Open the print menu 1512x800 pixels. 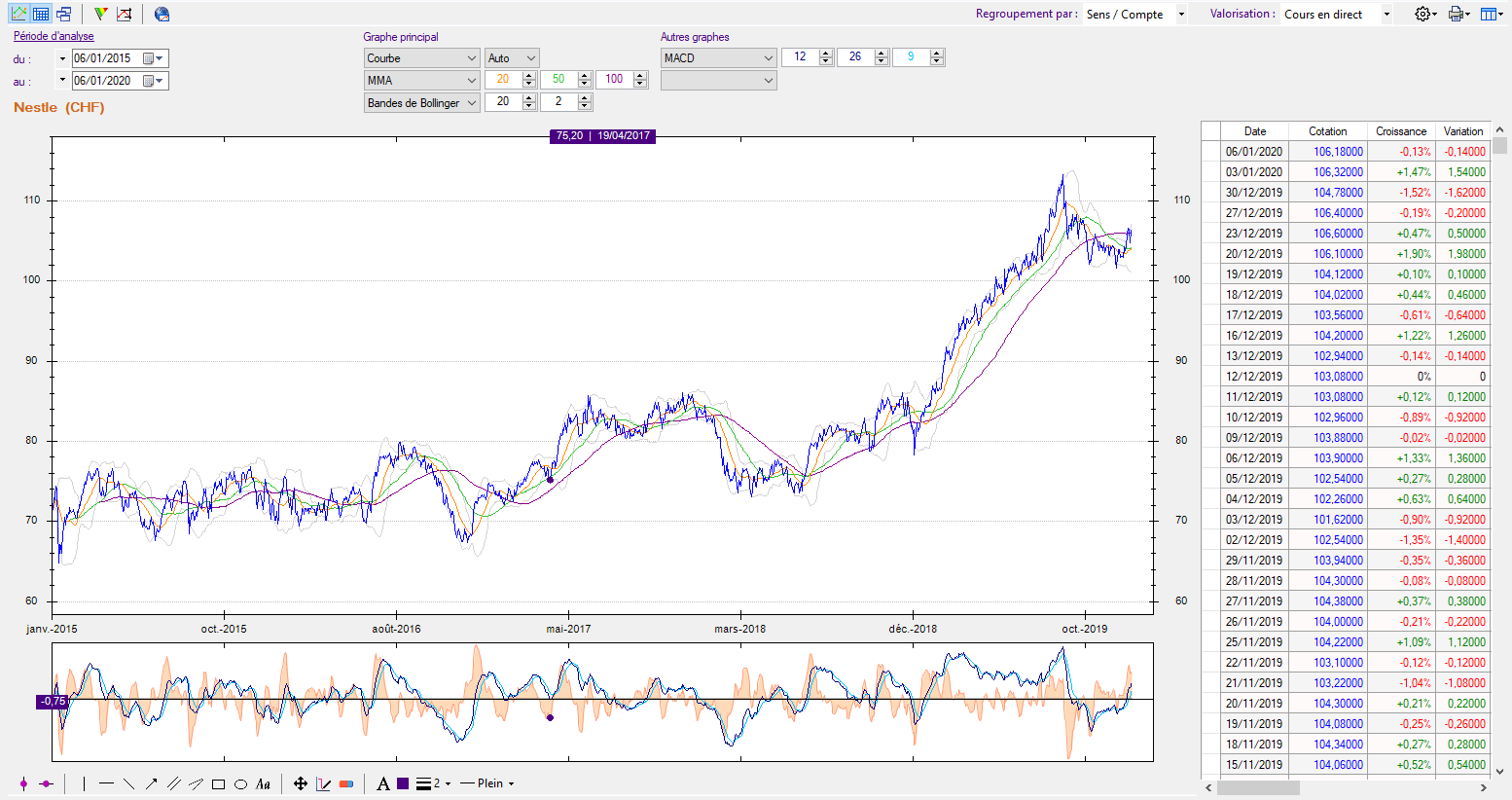[1458, 15]
